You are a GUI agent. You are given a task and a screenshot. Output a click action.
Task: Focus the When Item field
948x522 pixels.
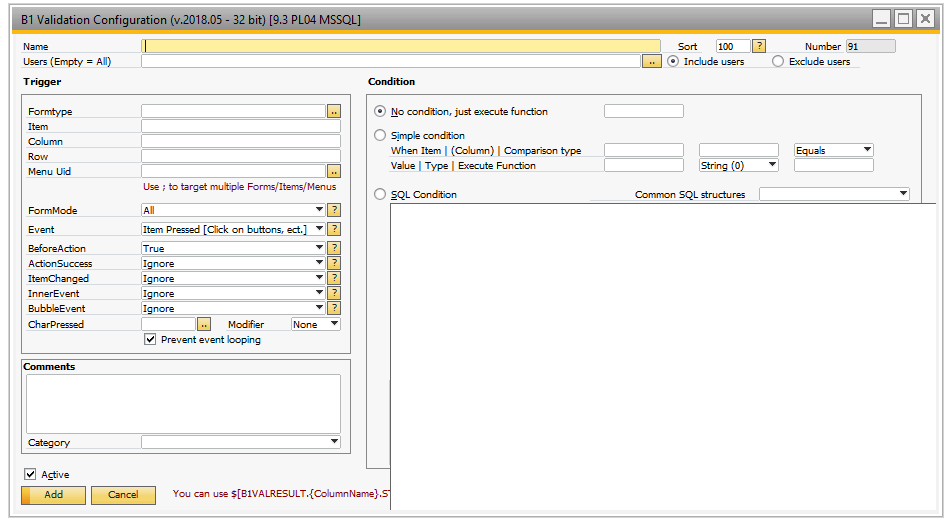(644, 150)
